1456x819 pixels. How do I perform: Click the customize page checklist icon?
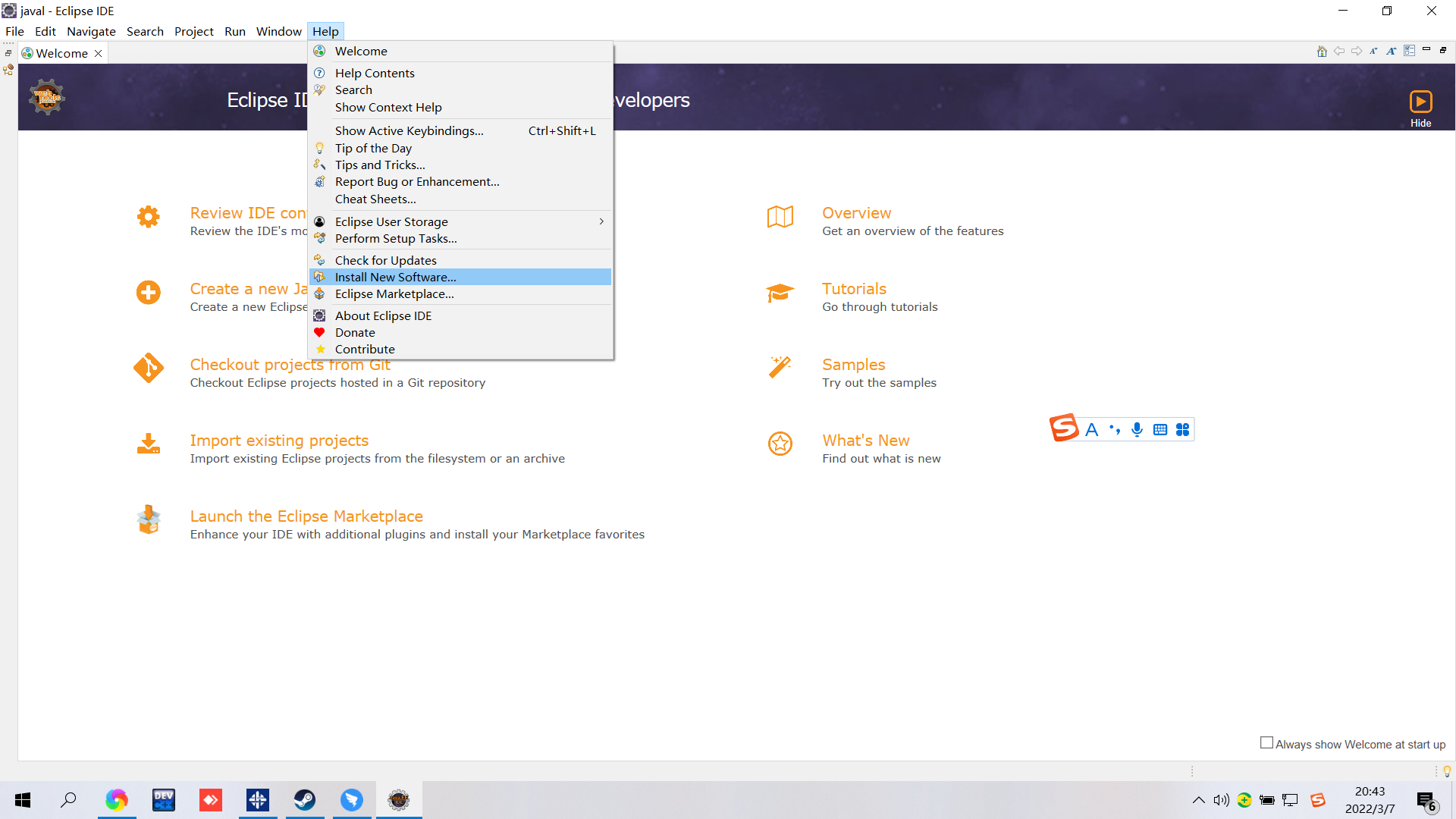coord(1409,51)
